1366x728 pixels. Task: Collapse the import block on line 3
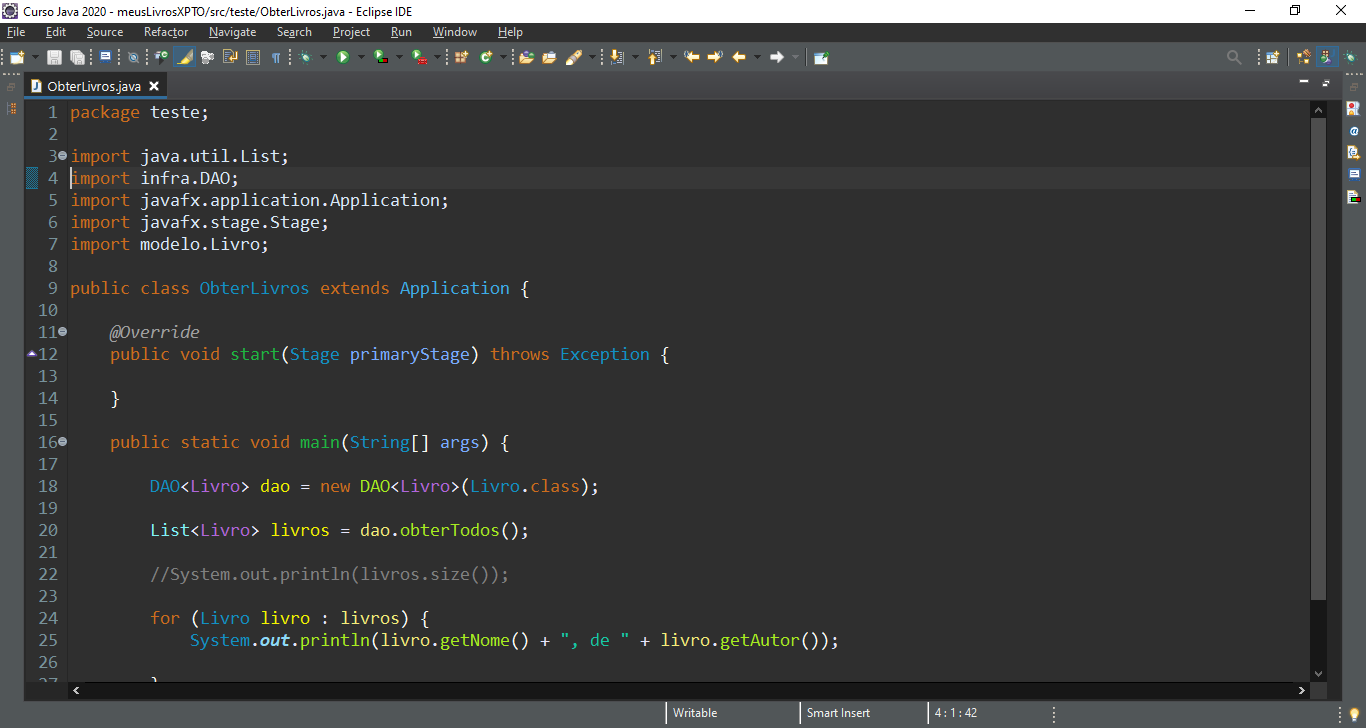click(62, 156)
